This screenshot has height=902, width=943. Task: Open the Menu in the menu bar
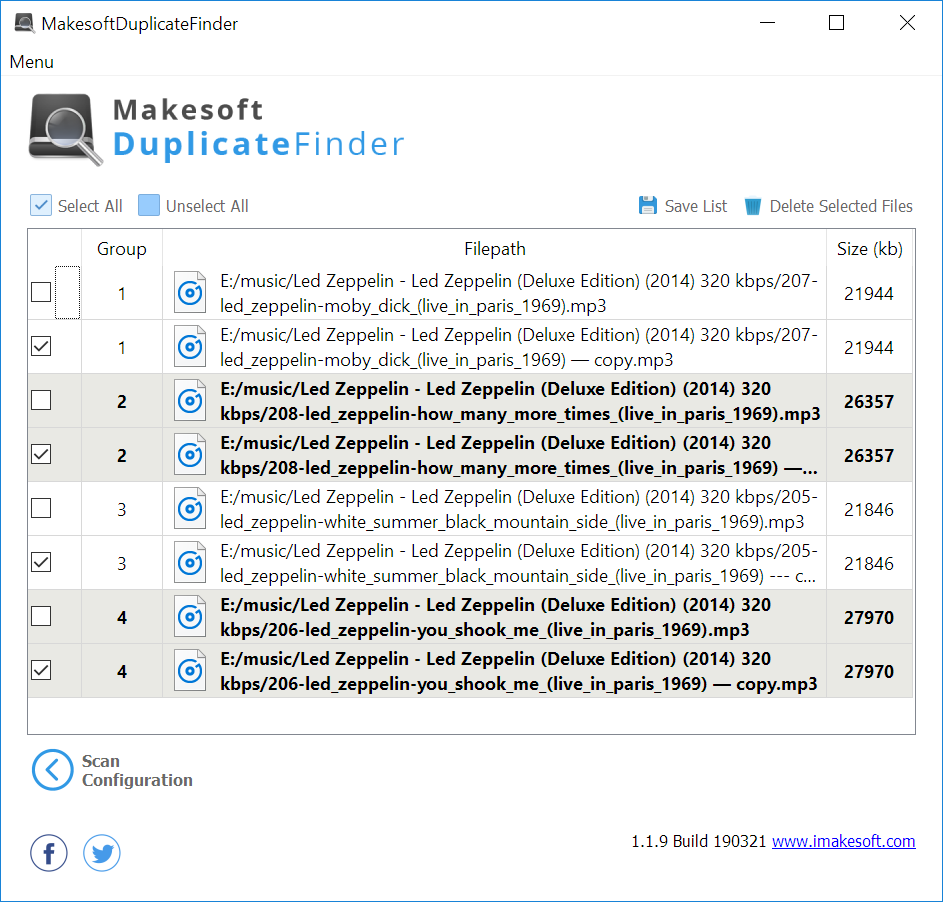coord(32,62)
